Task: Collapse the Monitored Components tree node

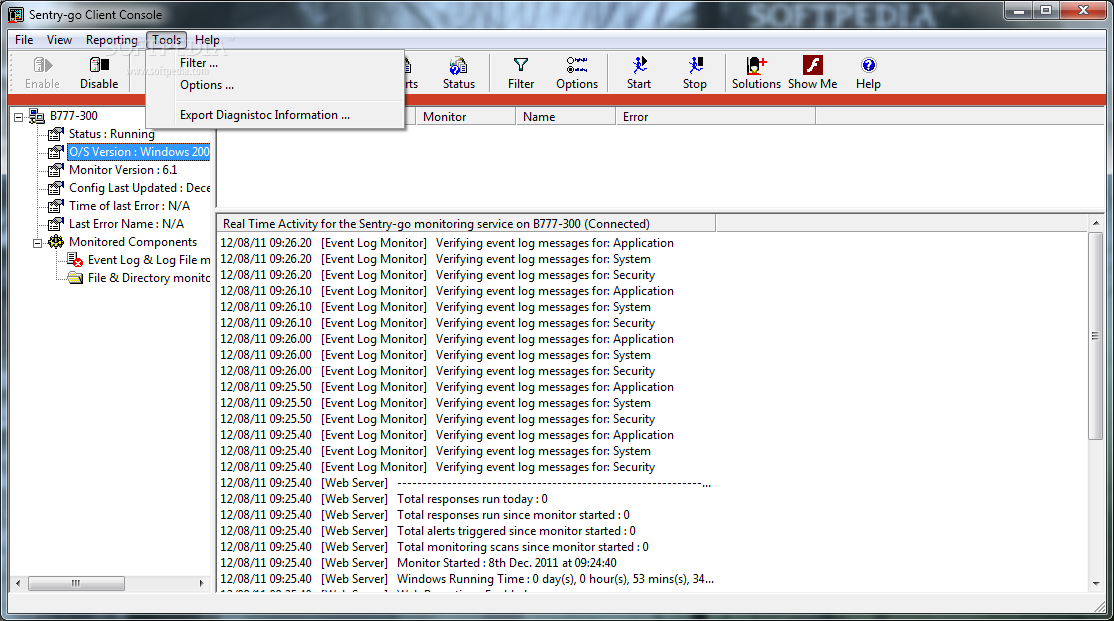Action: tap(38, 243)
